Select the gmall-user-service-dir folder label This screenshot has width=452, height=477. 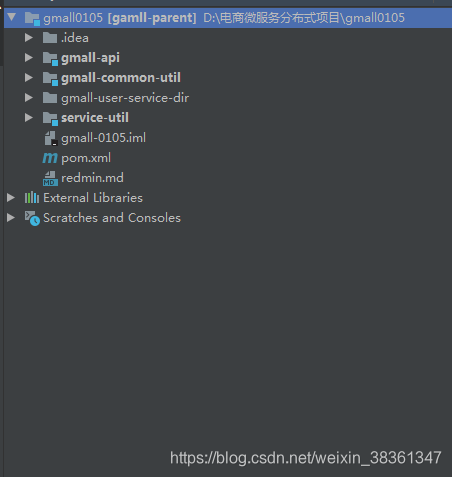coord(125,98)
